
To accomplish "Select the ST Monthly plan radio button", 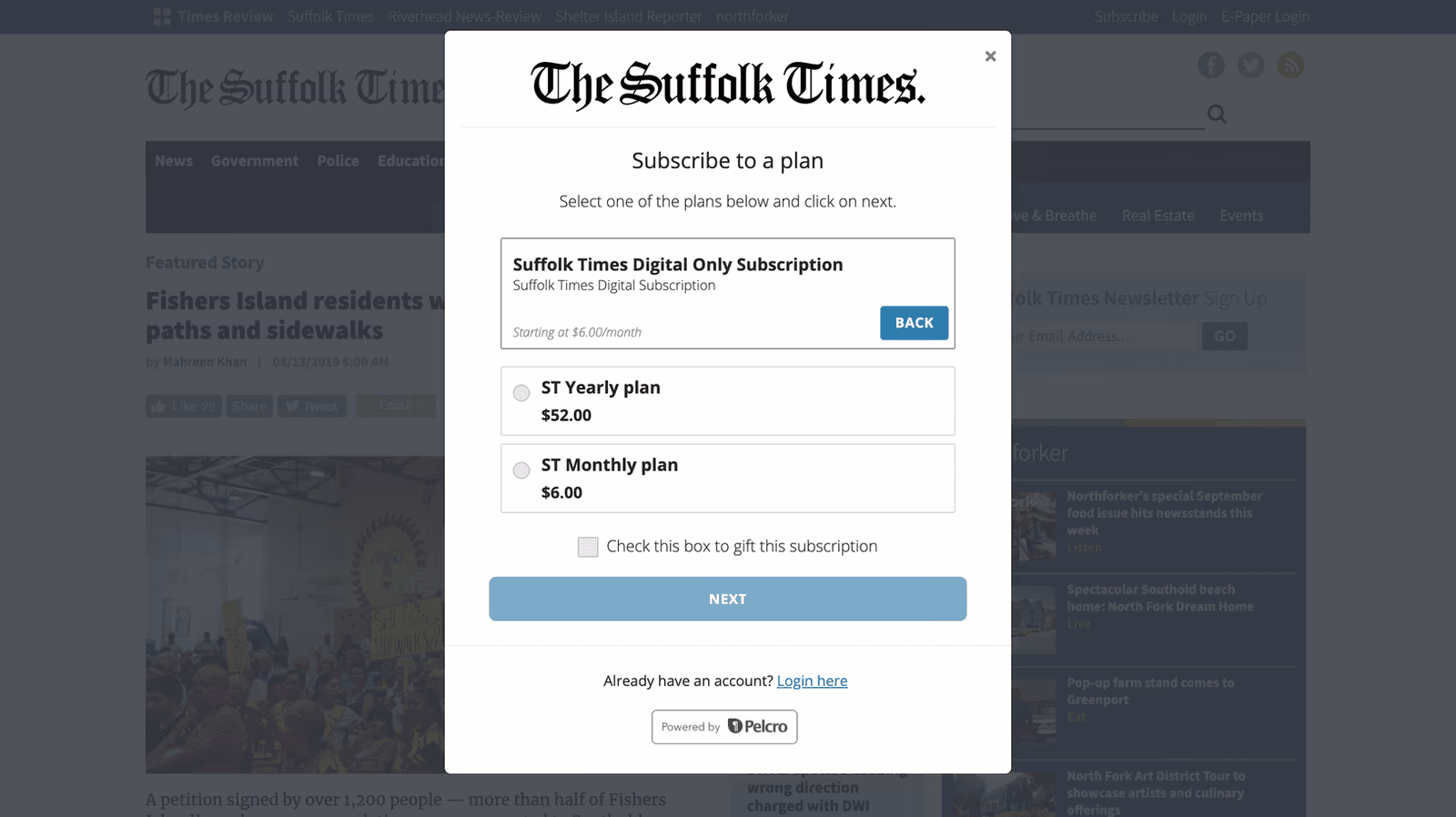I will click(521, 470).
